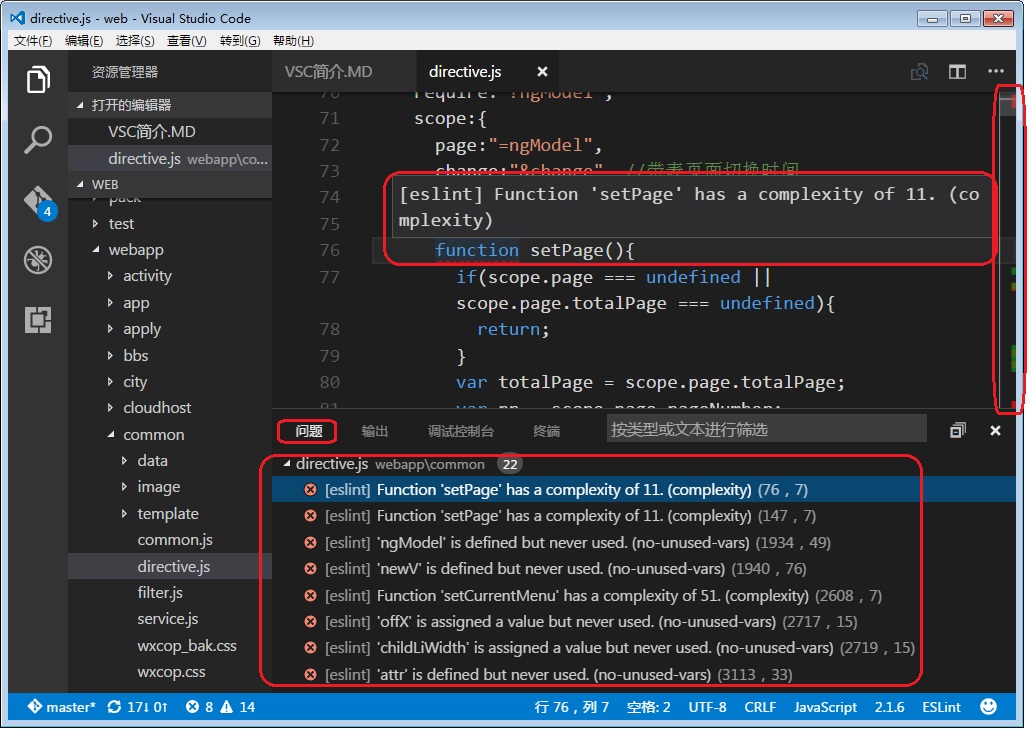Click error icon of setCurrentMenu problem row
Screen dimensions: 1034x729
pos(310,595)
